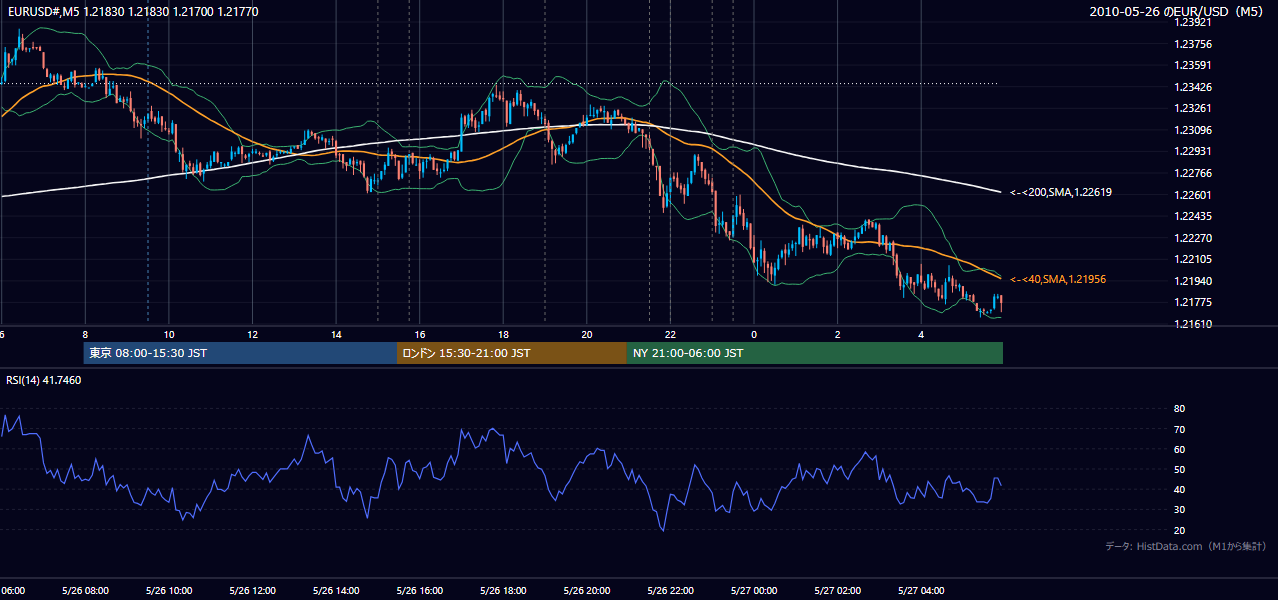Viewport: 1278px width, 600px height.
Task: Click the 5/26 16:00 time label
Action: [x=420, y=590]
